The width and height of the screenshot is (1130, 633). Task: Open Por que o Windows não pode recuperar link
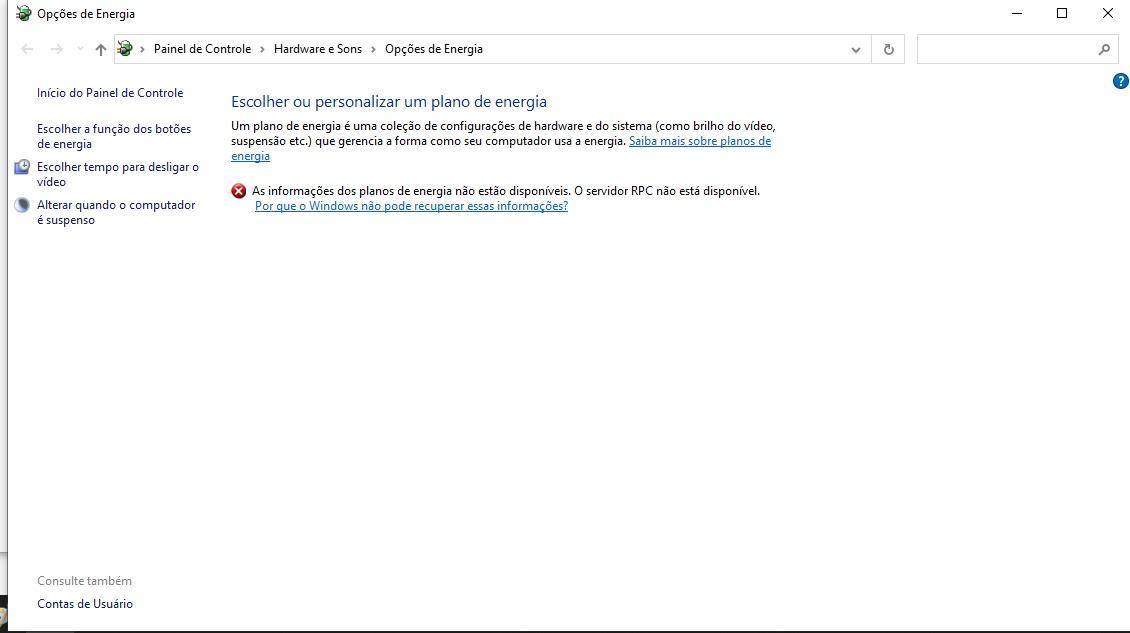[x=411, y=206]
